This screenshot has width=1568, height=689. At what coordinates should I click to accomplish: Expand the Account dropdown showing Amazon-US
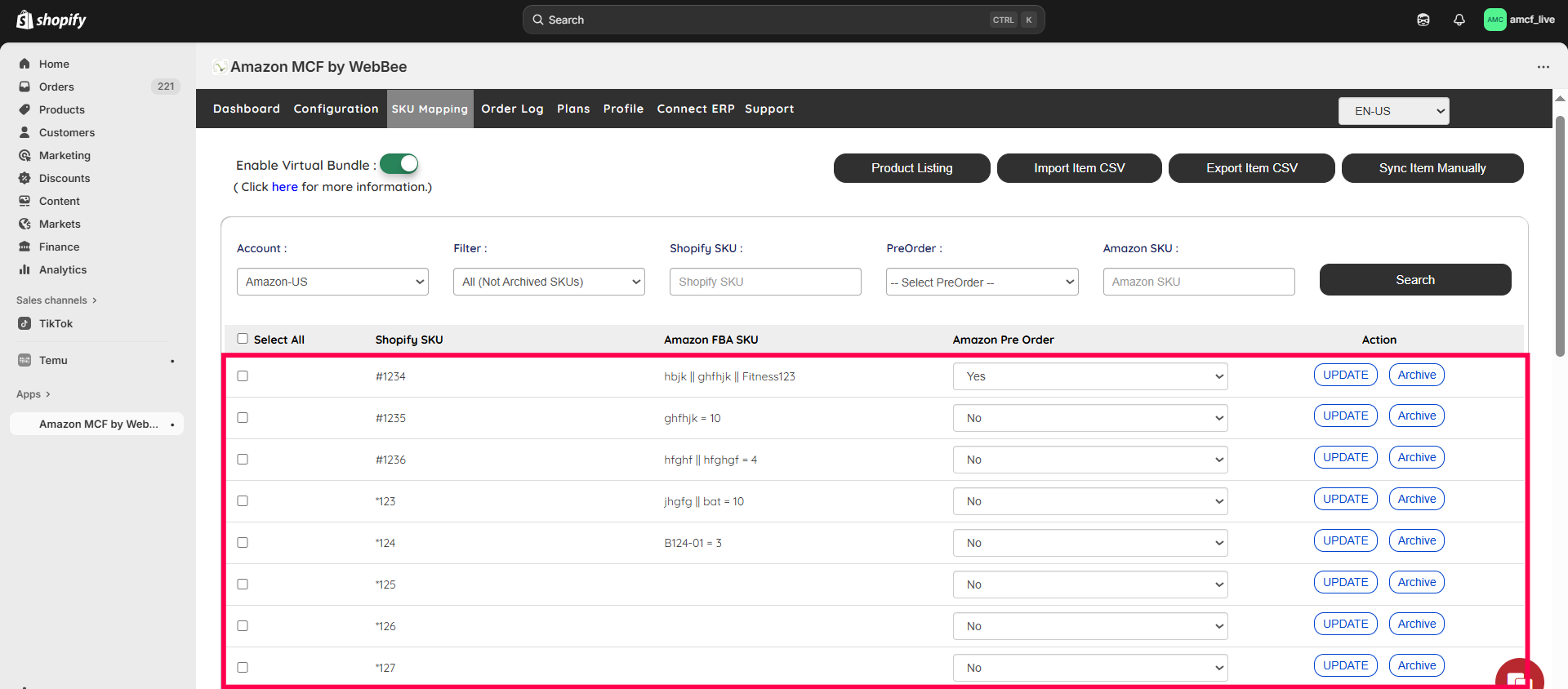tap(332, 282)
